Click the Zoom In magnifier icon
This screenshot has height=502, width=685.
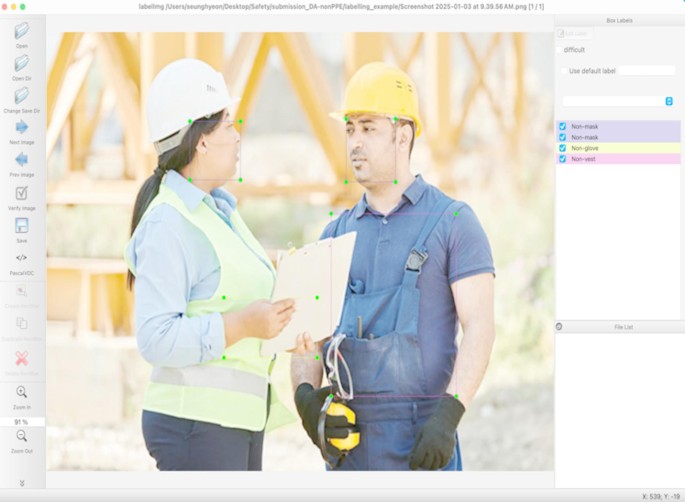click(21, 392)
